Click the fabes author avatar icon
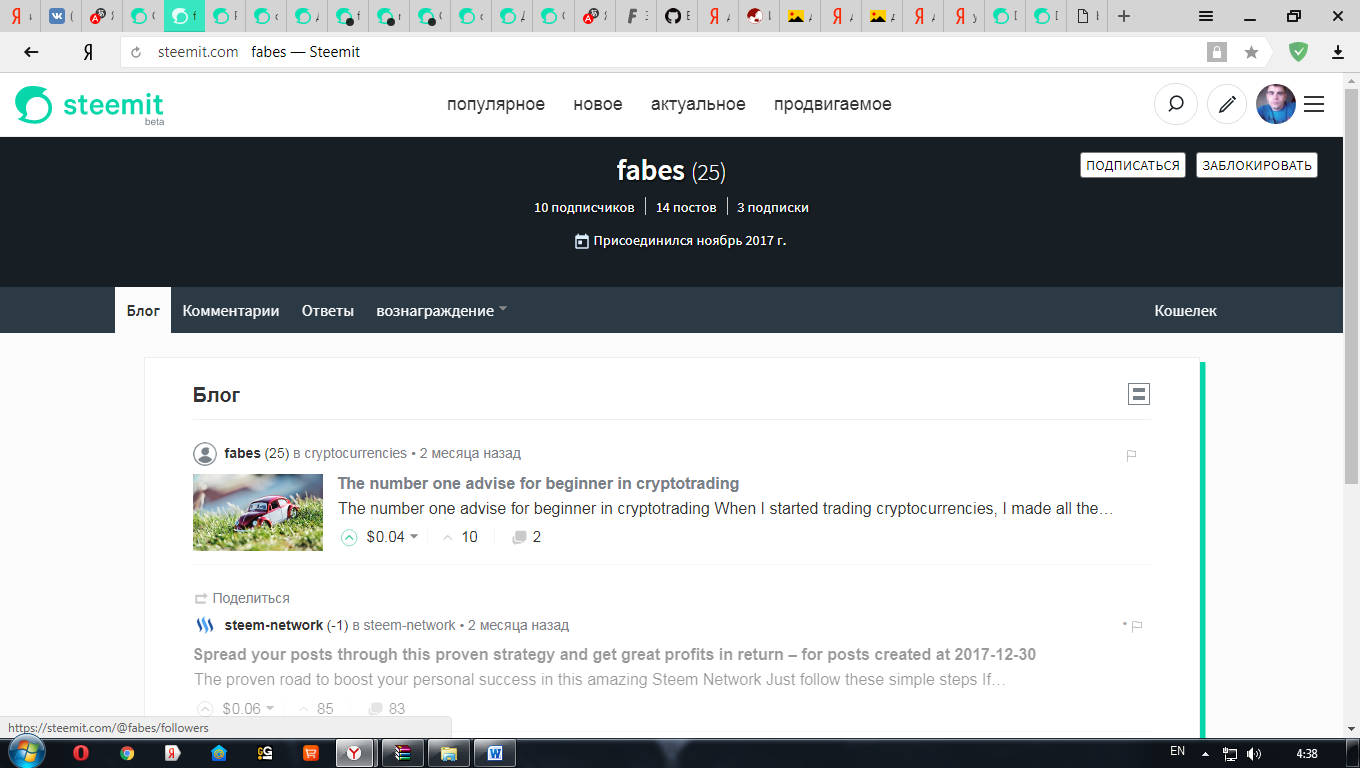The image size is (1360, 768). [x=205, y=454]
